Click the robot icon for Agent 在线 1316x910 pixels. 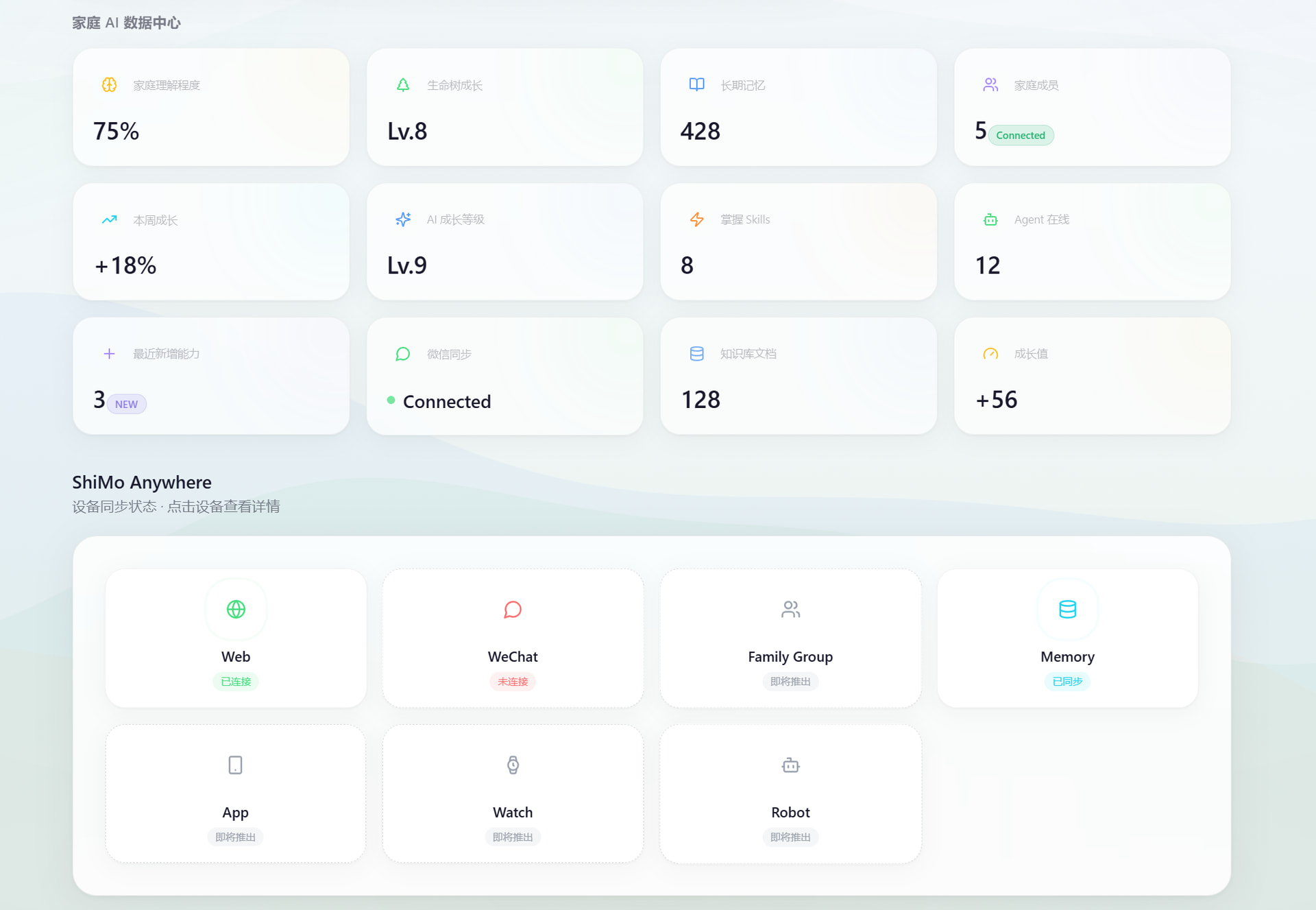tap(990, 219)
